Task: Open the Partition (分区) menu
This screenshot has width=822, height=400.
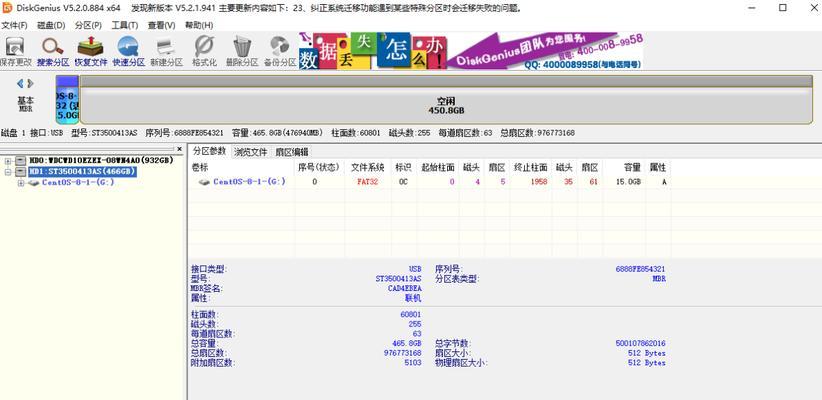Action: pyautogui.click(x=88, y=25)
